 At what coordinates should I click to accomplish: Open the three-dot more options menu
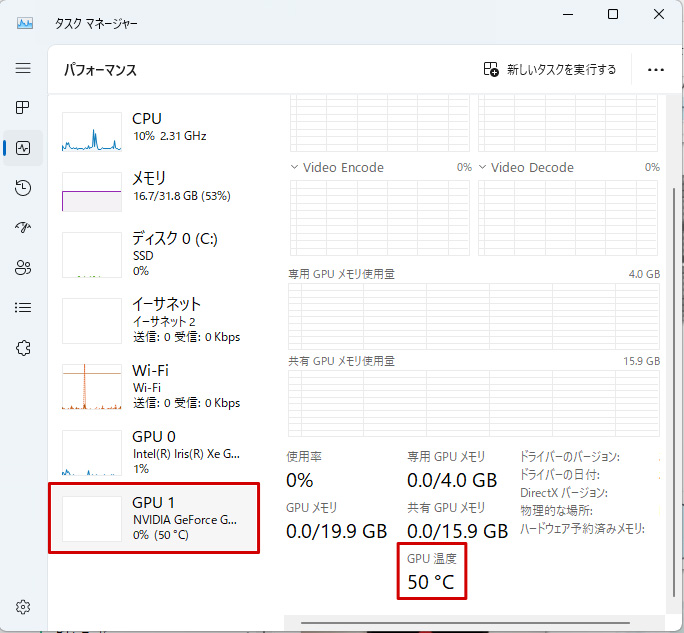pos(656,70)
